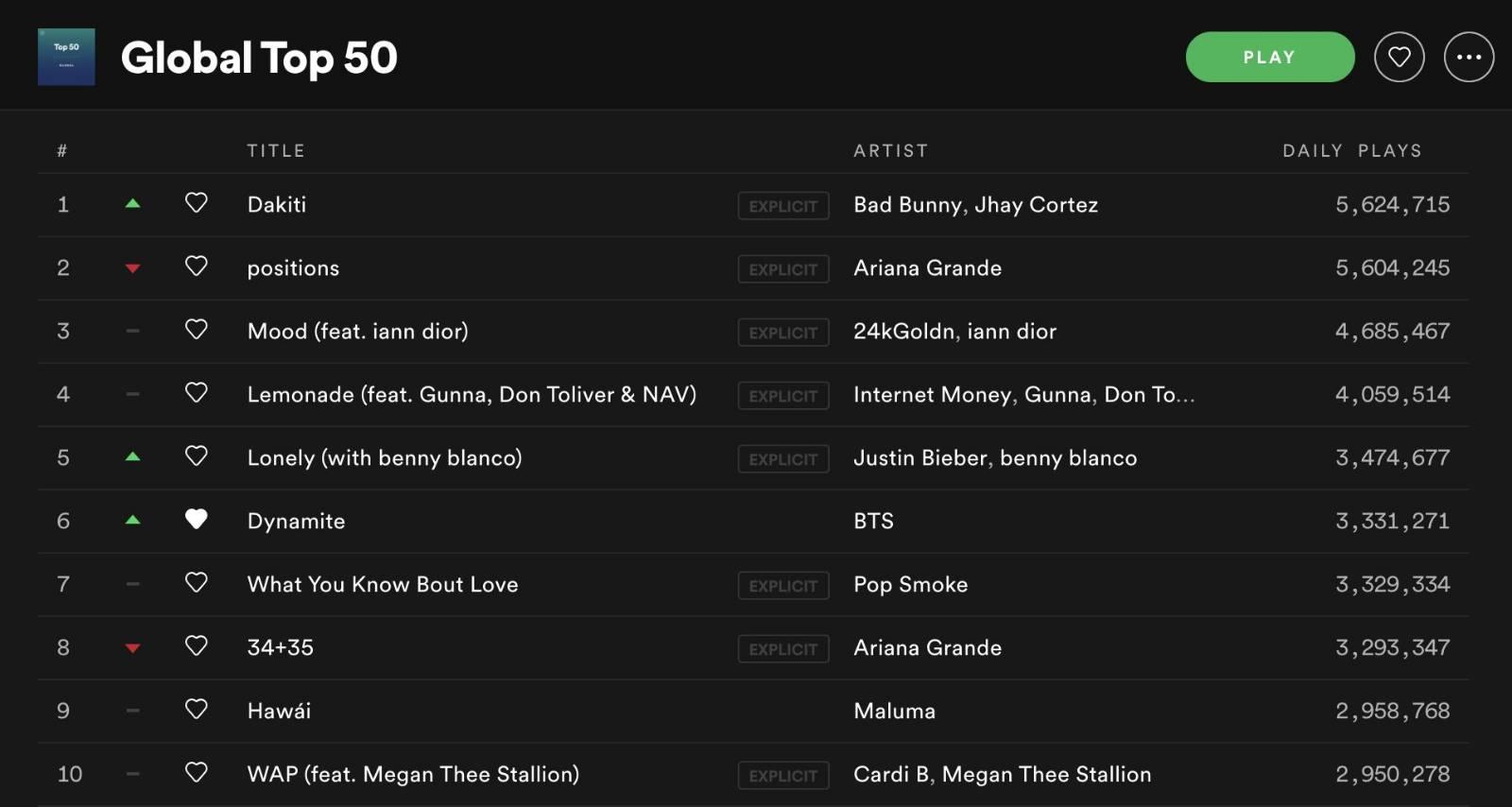This screenshot has width=1512, height=807.
Task: Like the Global Top 50 playlist with the heart icon
Action: (x=1399, y=57)
